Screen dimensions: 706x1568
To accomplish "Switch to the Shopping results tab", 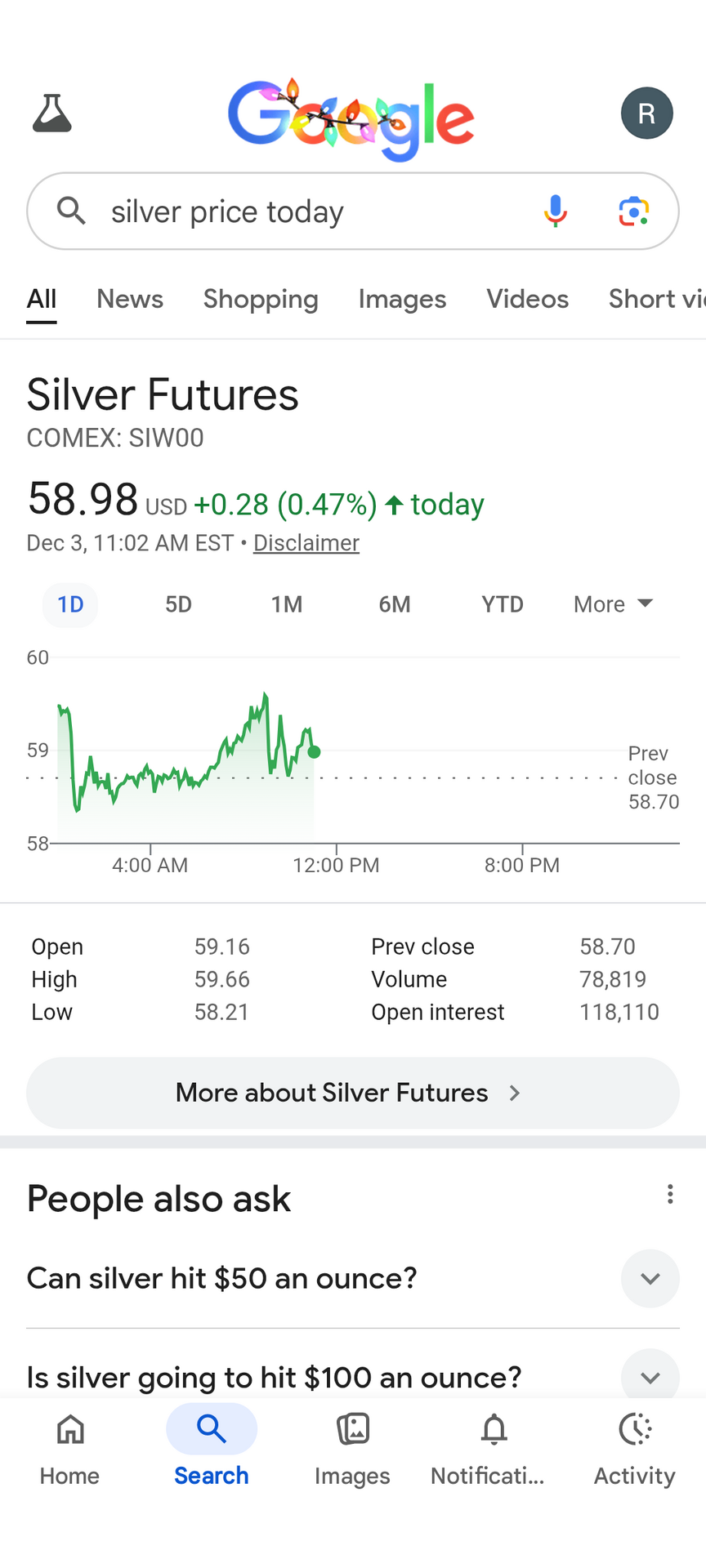I will point(261,299).
